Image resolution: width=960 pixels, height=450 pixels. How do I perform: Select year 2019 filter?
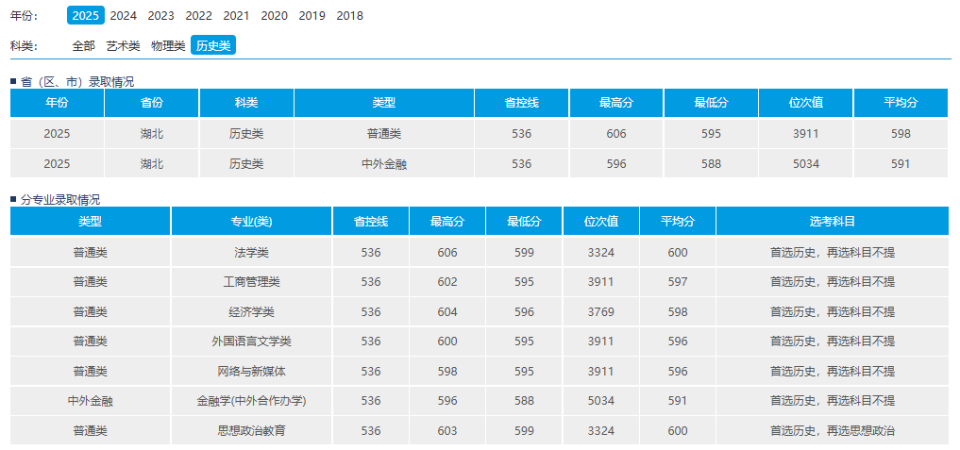tap(312, 16)
